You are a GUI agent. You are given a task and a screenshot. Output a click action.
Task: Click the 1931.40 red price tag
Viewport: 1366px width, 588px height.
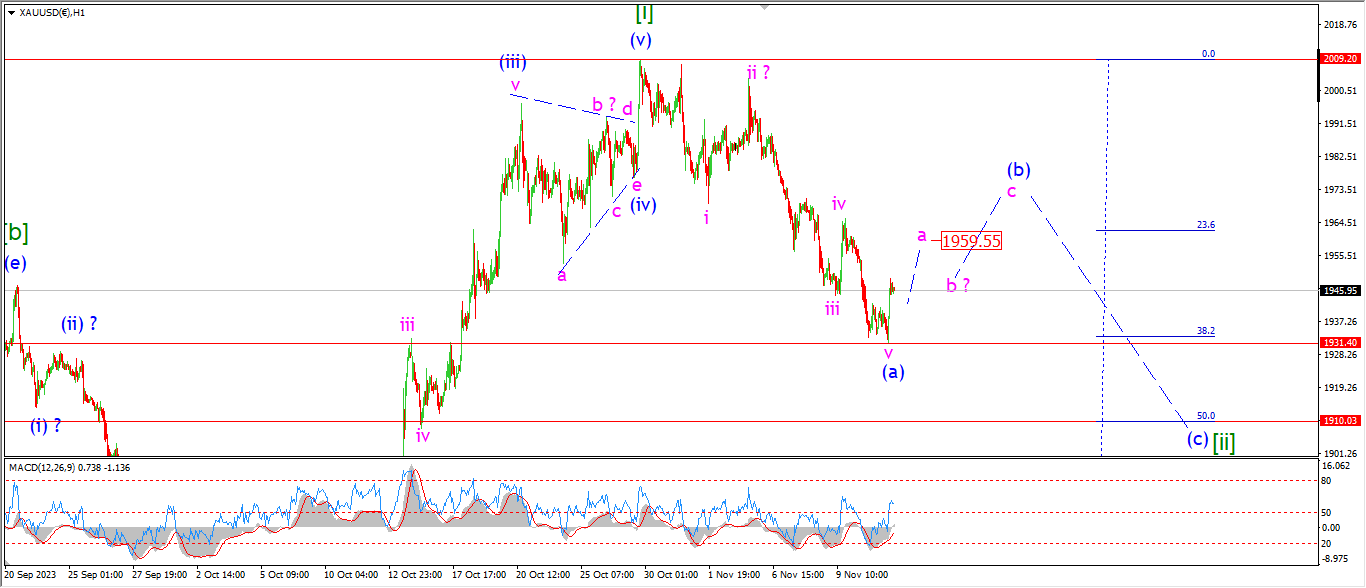tap(1339, 342)
